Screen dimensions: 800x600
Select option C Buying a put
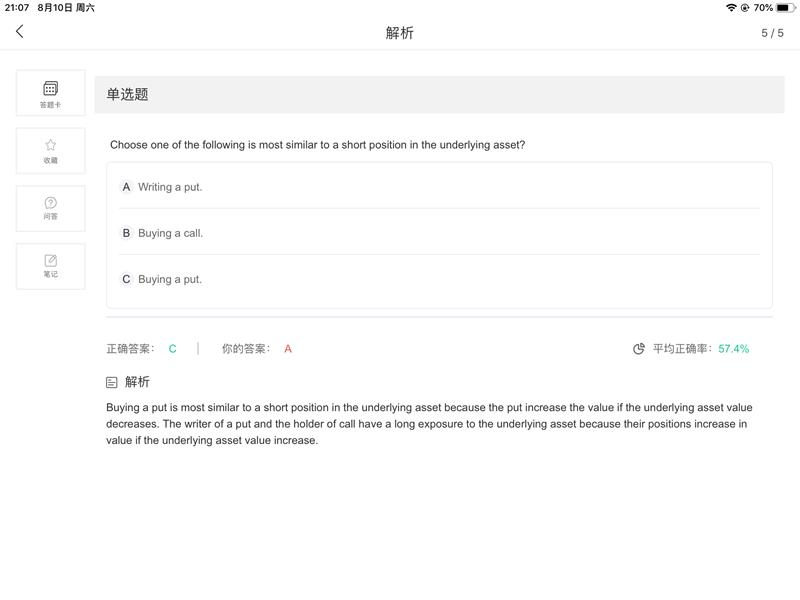(439, 279)
